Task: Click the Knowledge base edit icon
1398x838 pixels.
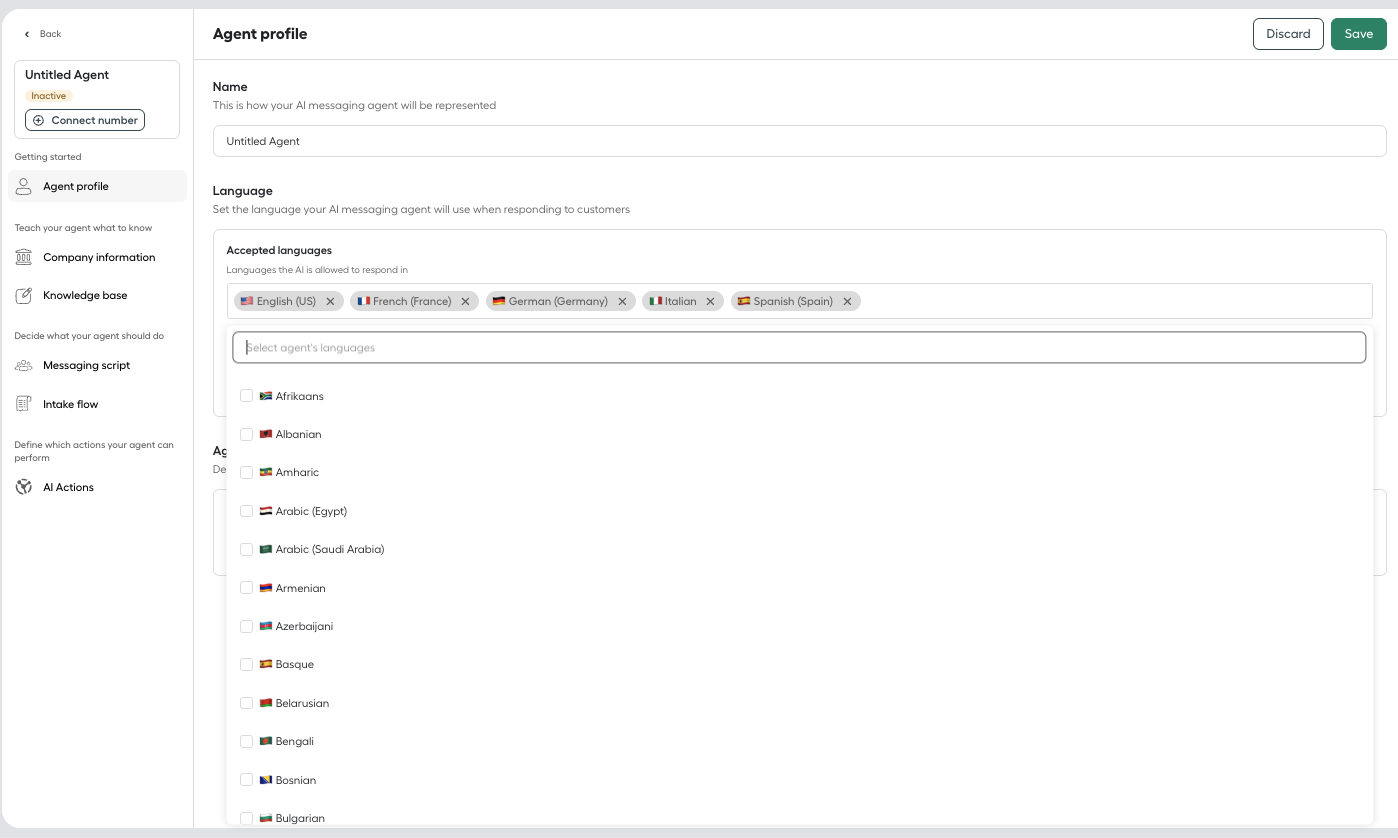Action: coord(24,295)
